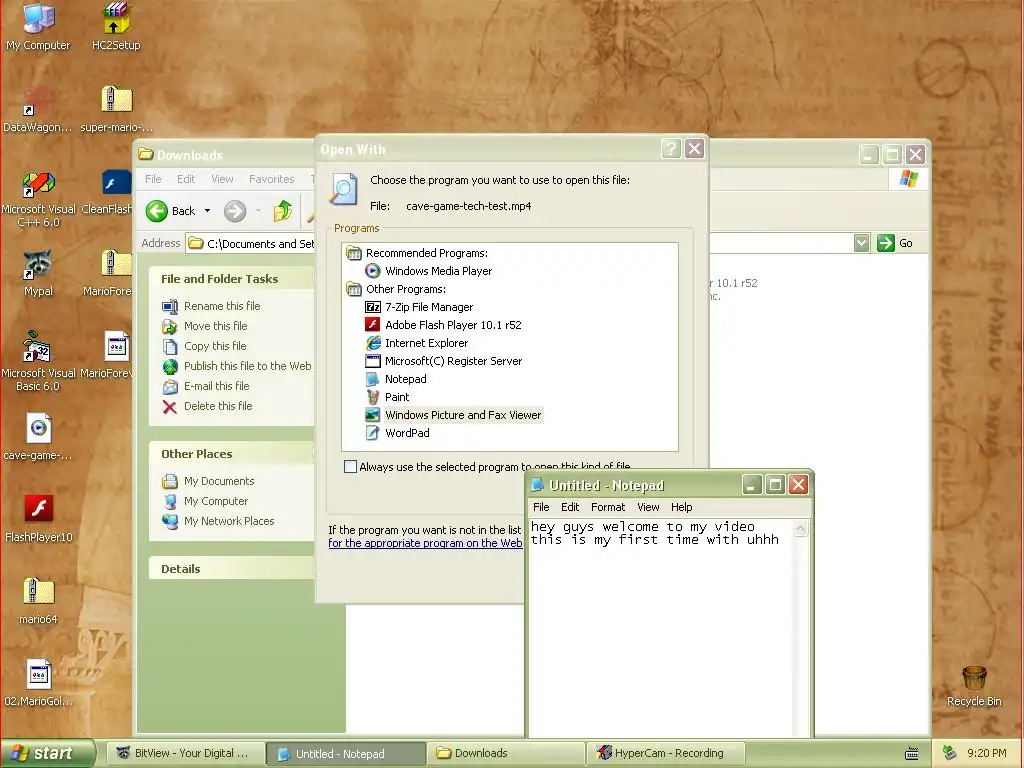The image size is (1024, 768).
Task: Select 7-Zip File Manager program
Action: coord(419,307)
